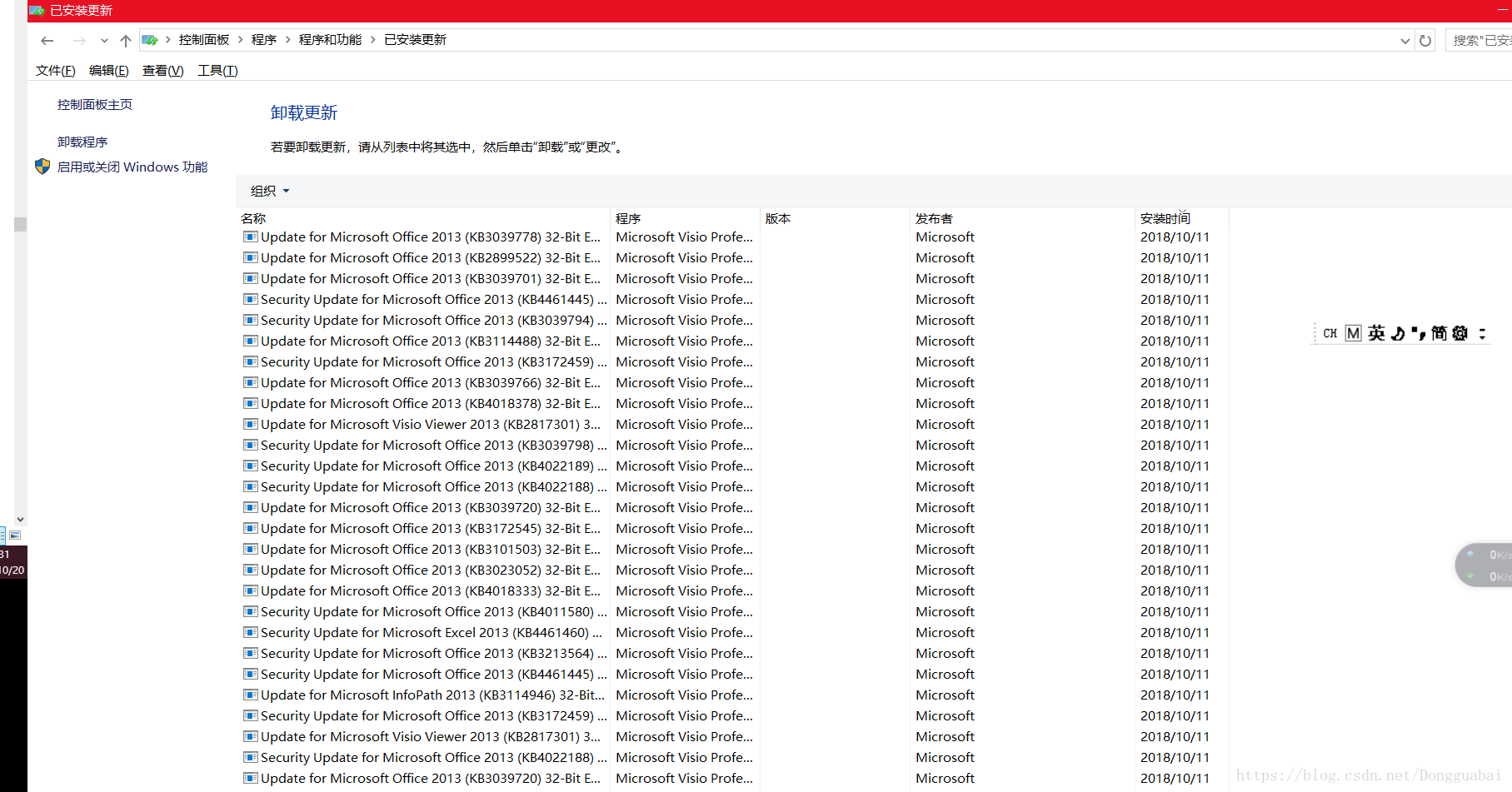
Task: Select Security Update KB4022189 row icon
Action: coord(250,466)
